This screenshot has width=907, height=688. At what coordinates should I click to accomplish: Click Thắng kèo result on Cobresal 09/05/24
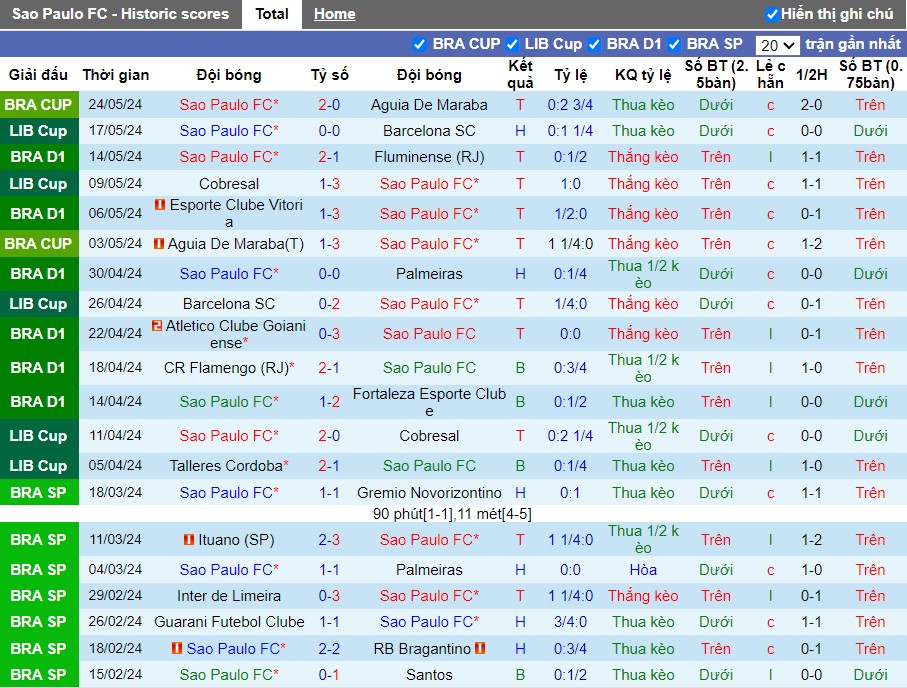point(643,183)
